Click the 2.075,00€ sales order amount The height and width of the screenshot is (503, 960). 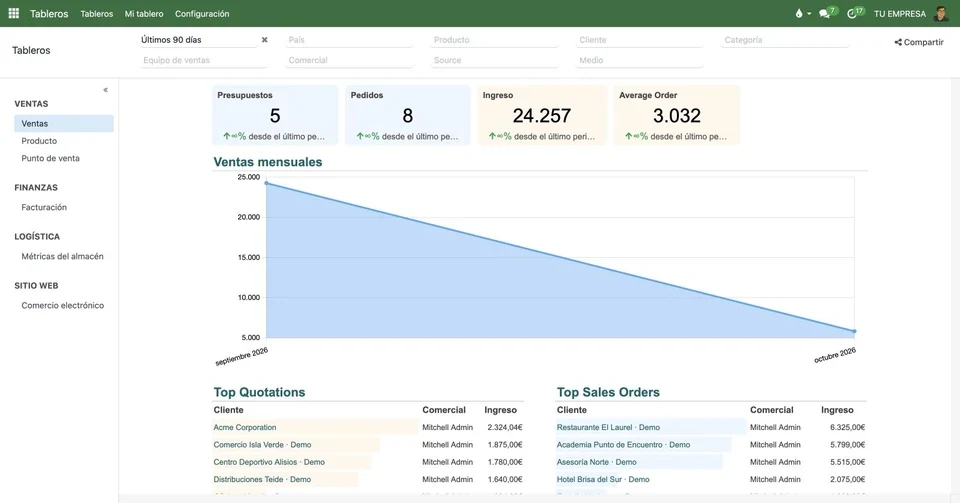click(847, 479)
